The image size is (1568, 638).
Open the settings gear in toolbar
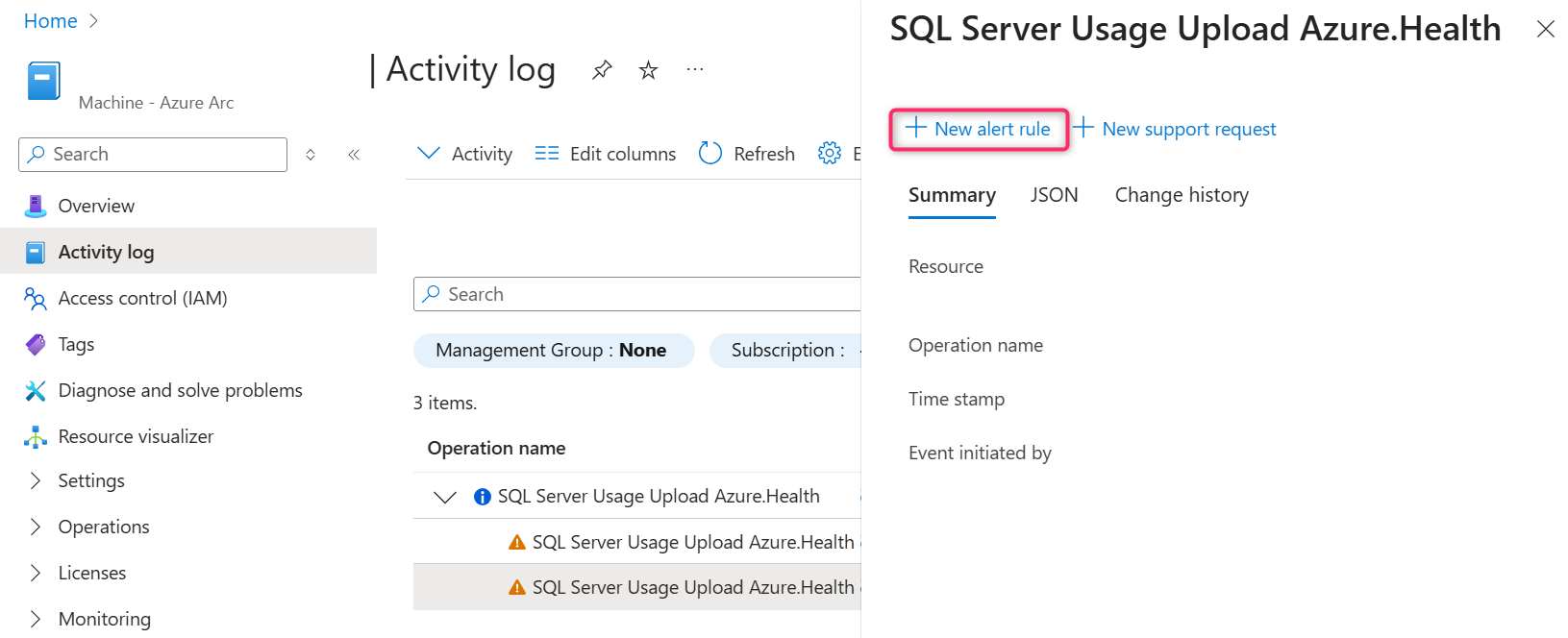pyautogui.click(x=829, y=154)
